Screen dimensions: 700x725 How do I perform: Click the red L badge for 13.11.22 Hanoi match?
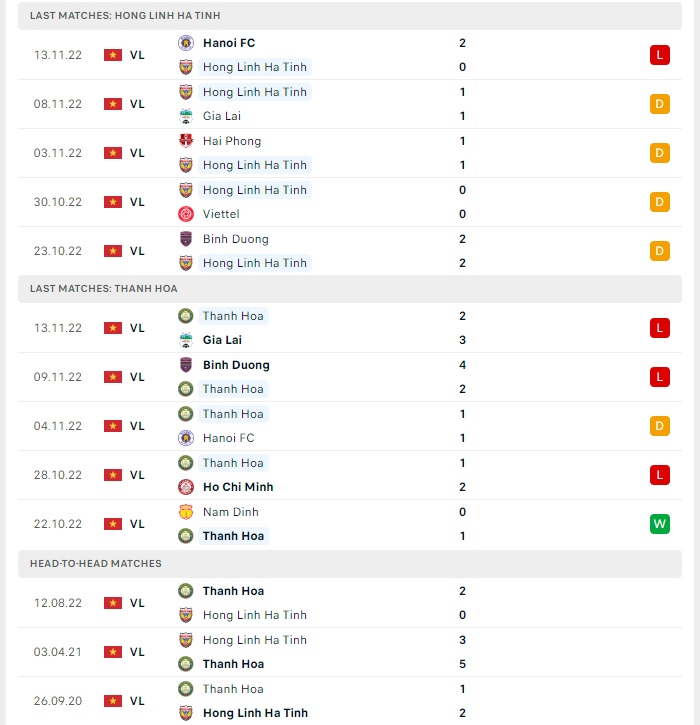click(x=659, y=55)
